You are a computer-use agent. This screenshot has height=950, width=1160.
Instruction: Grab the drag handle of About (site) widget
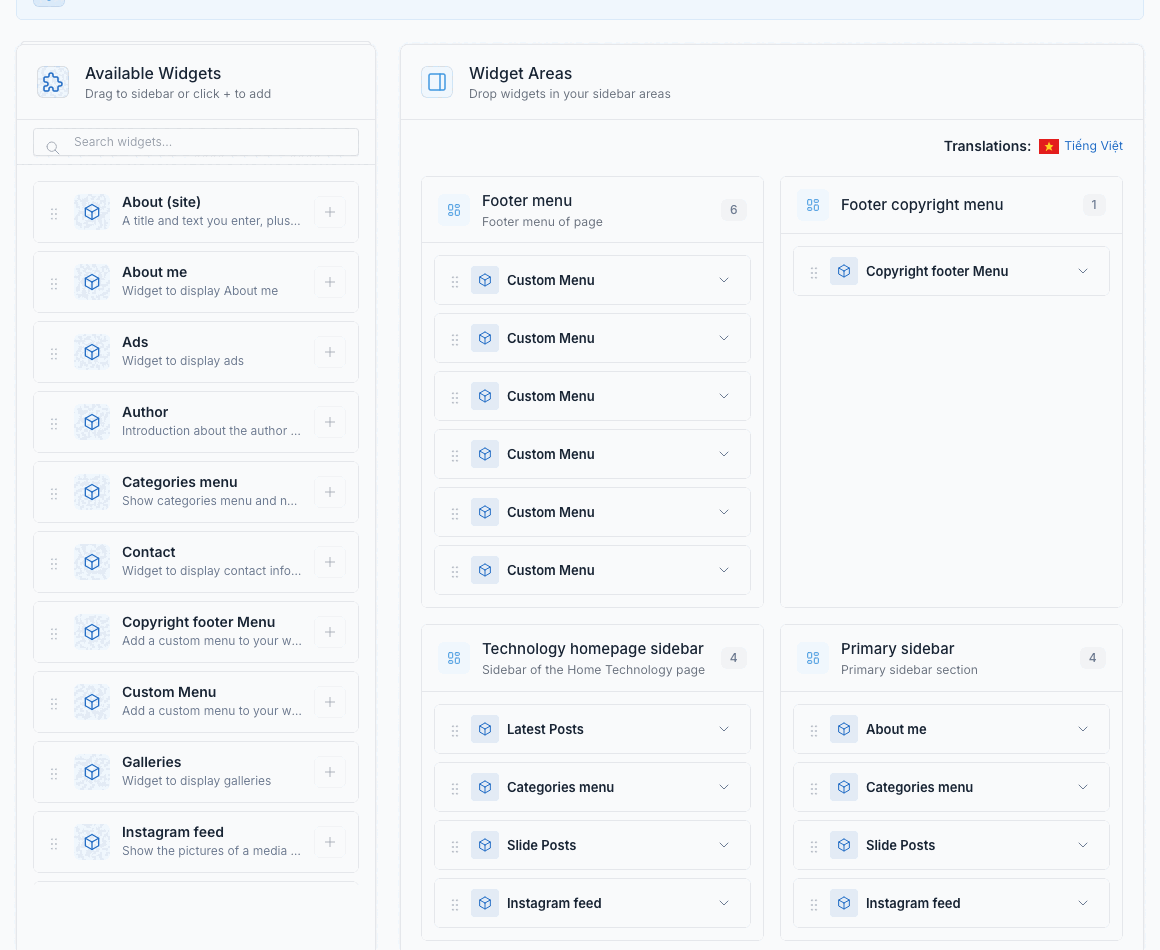54,213
